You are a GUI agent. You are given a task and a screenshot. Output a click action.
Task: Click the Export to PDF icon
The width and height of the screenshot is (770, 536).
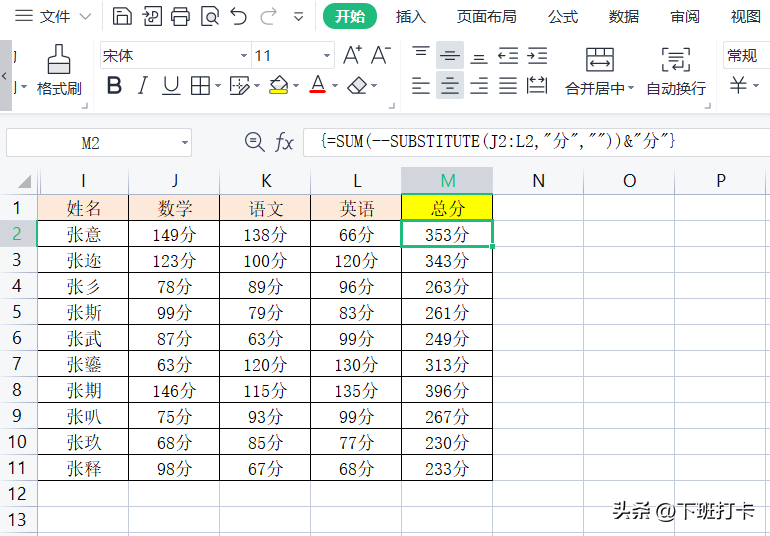click(152, 16)
